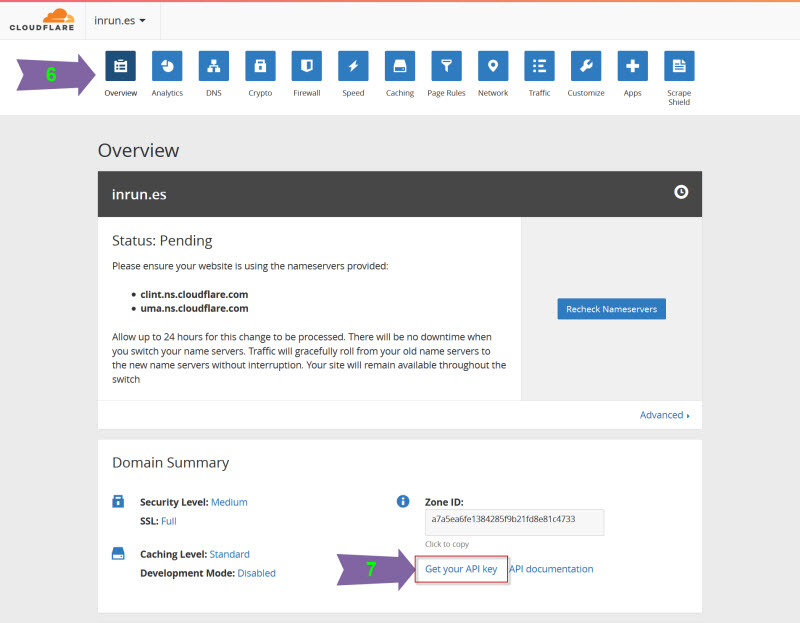Open the inrun.es domain dropdown

pyautogui.click(x=120, y=20)
